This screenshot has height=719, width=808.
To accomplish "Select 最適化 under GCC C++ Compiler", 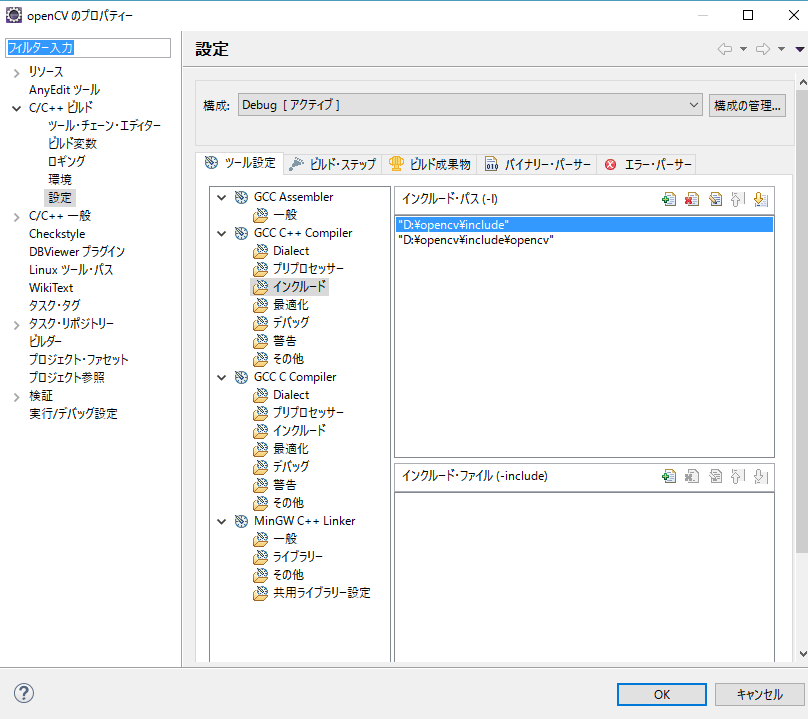I will point(291,305).
